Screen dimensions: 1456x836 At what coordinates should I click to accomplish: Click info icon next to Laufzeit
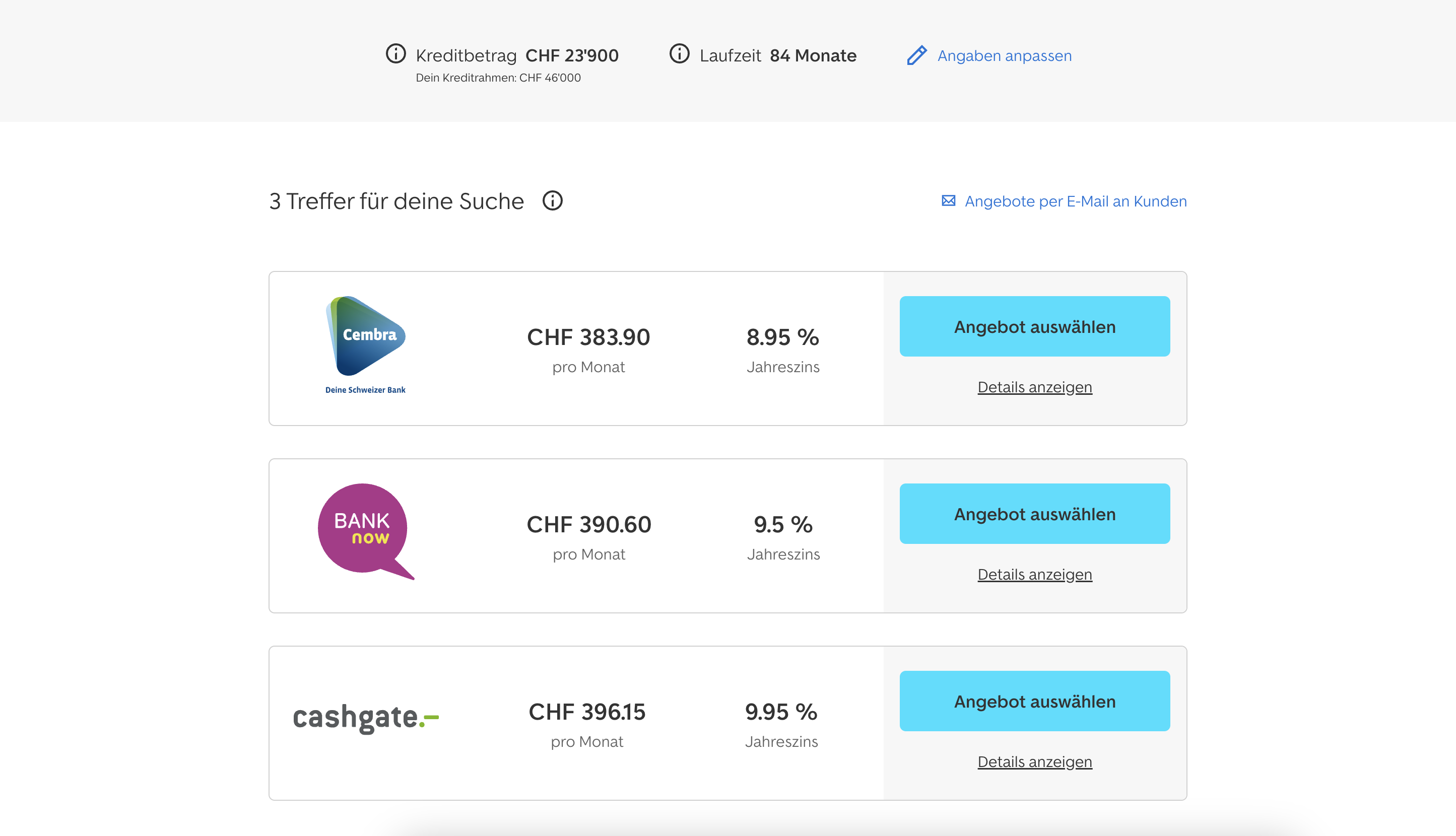coord(679,54)
